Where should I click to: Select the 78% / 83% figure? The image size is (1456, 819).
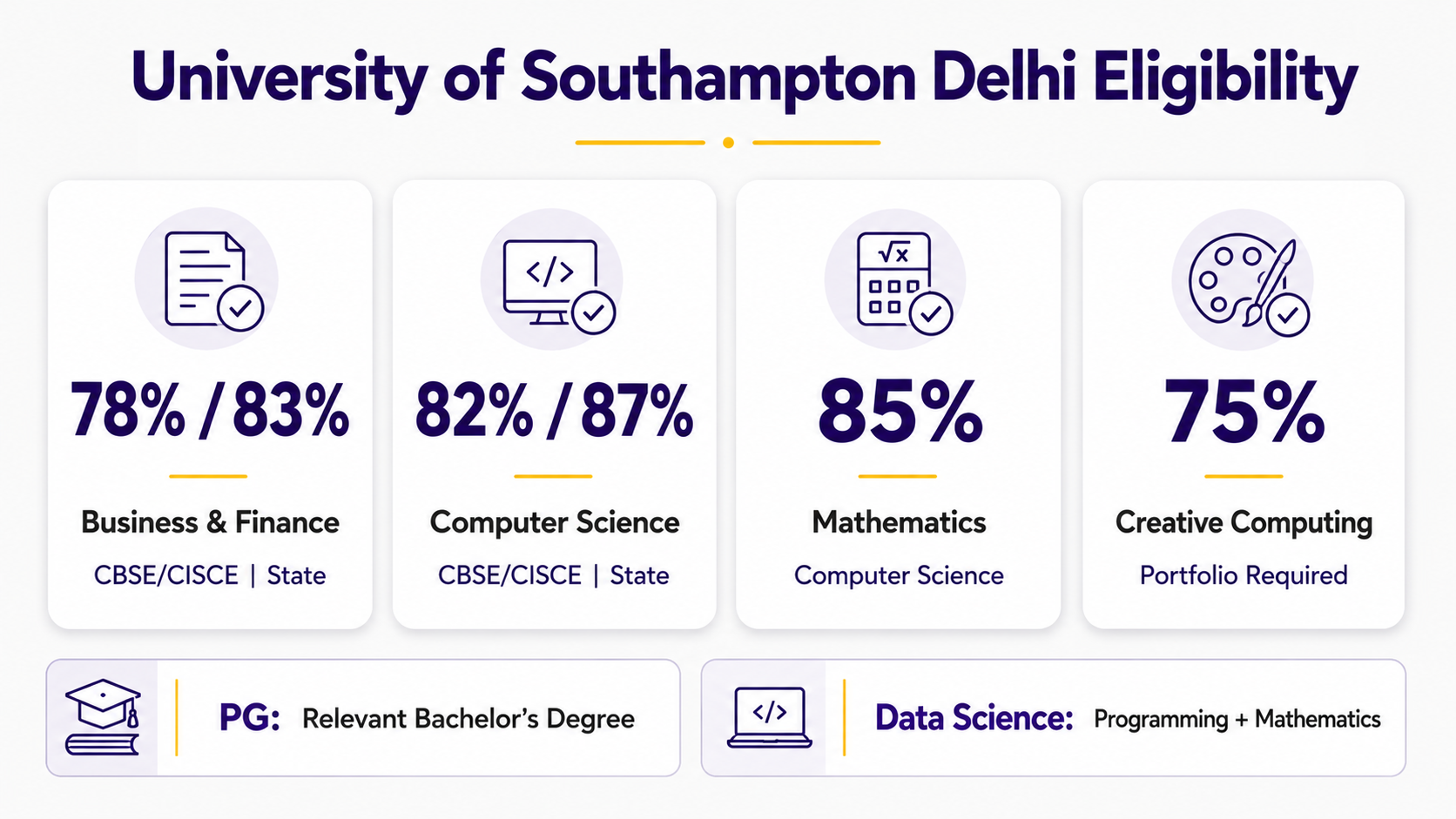point(210,410)
